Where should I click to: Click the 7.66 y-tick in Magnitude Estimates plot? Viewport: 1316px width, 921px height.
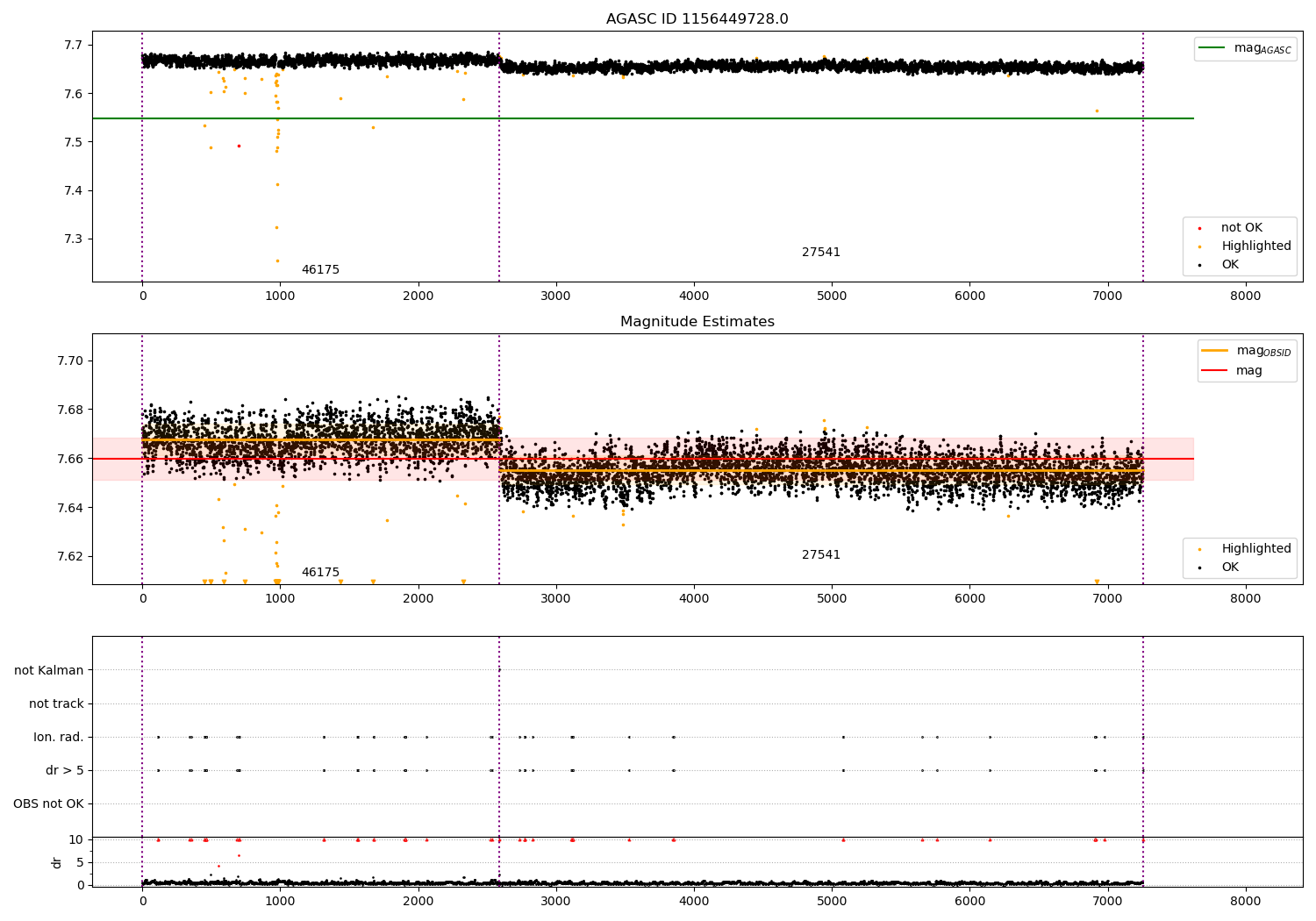[x=71, y=459]
